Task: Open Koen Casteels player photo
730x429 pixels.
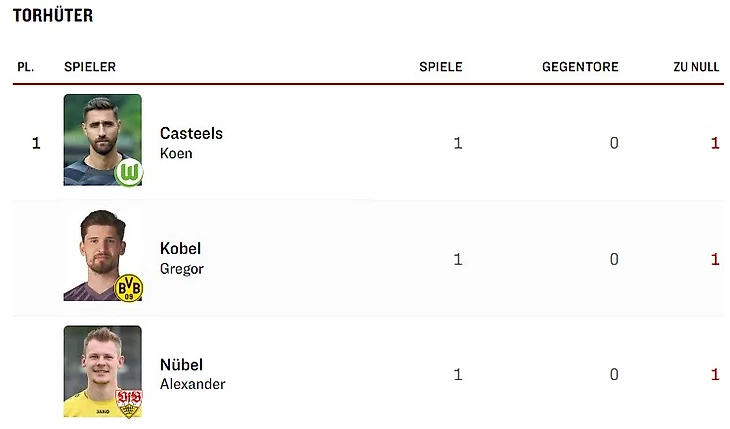Action: tap(102, 140)
